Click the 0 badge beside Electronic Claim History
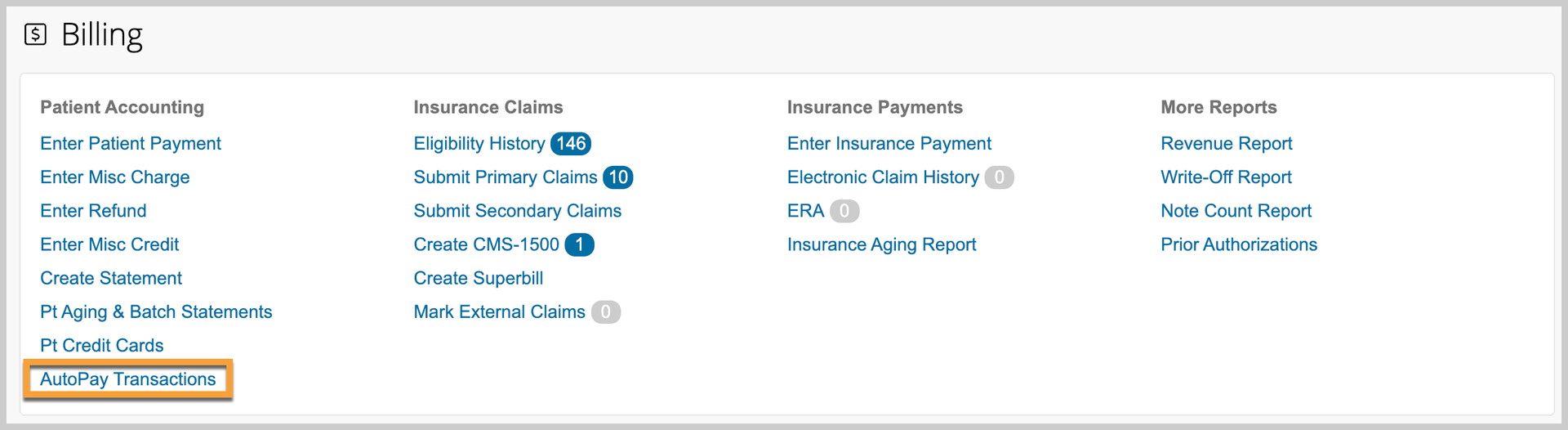The image size is (1568, 430). (999, 177)
